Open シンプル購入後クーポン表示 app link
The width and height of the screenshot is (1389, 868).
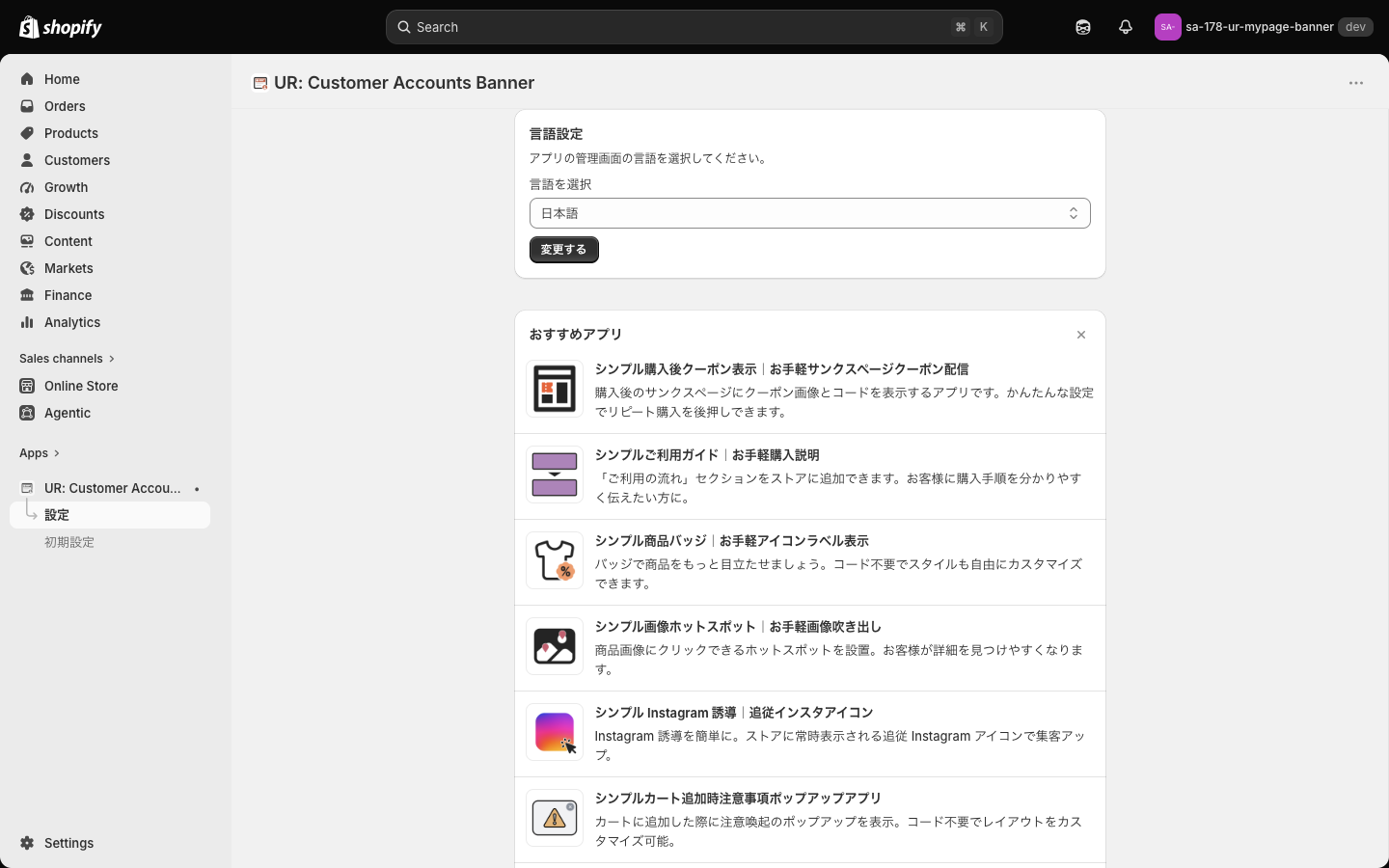coord(781,369)
